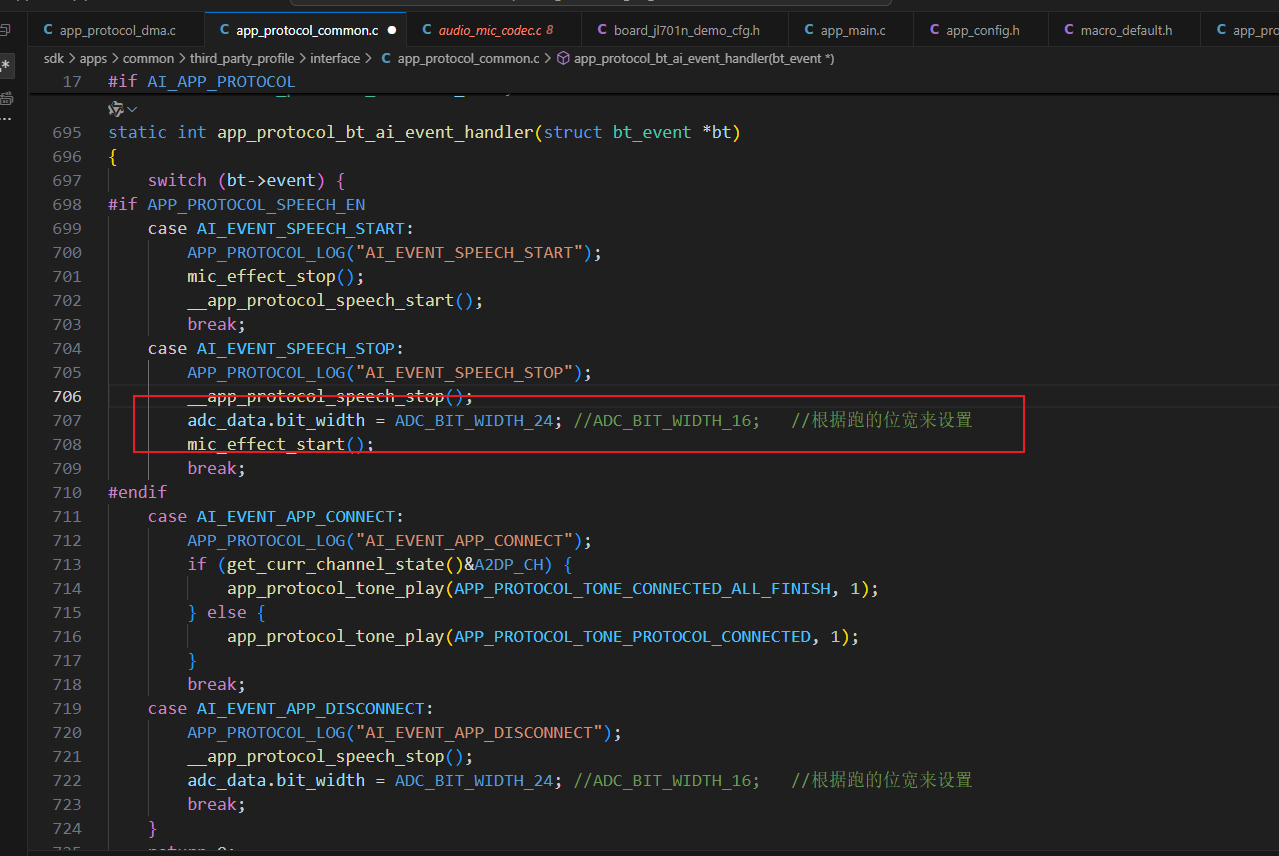Viewport: 1279px width, 856px height.
Task: Click the "AI_EVENT_APP_DISCONNECT" log string
Action: [x=478, y=732]
